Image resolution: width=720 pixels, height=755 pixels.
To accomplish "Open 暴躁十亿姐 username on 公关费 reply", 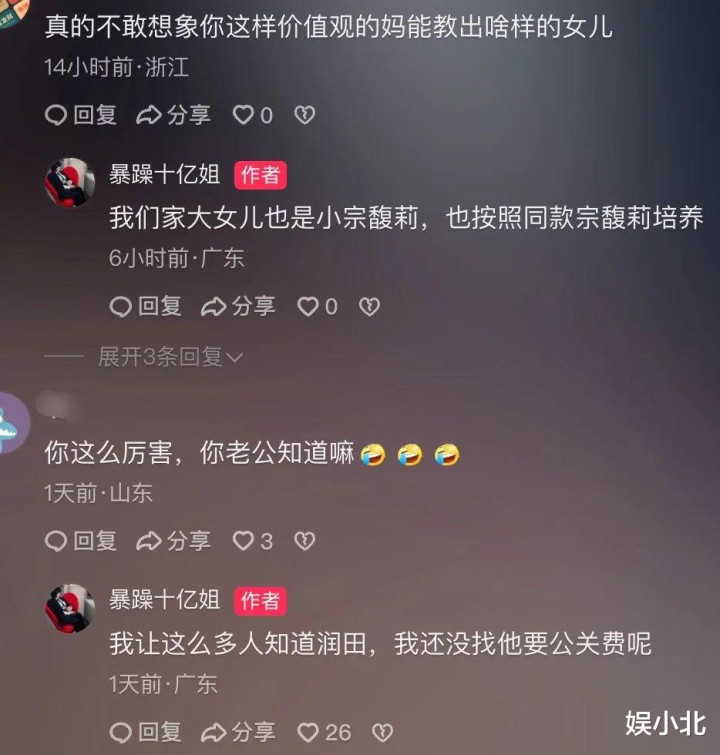I will point(165,600).
